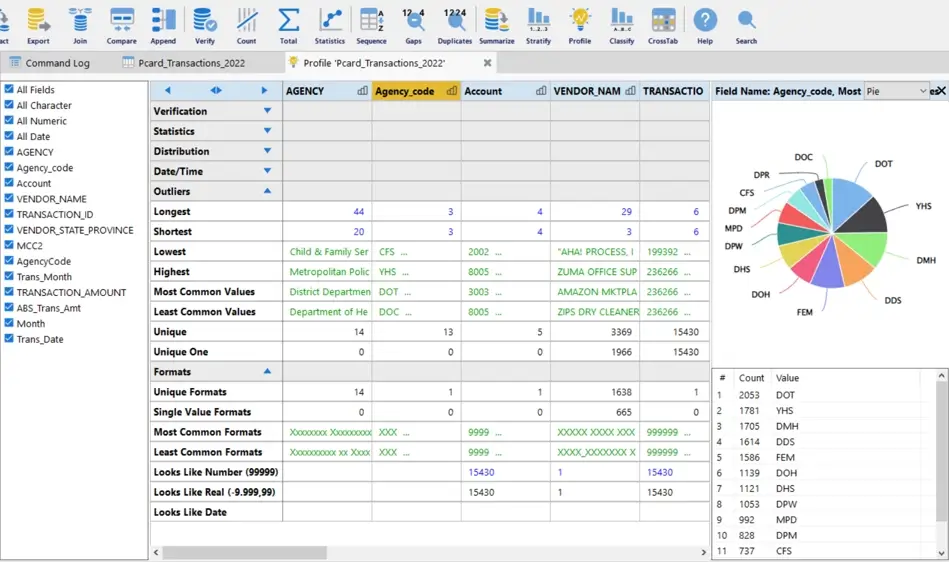Image resolution: width=949 pixels, height=562 pixels.
Task: Run the Verify command
Action: pos(205,25)
